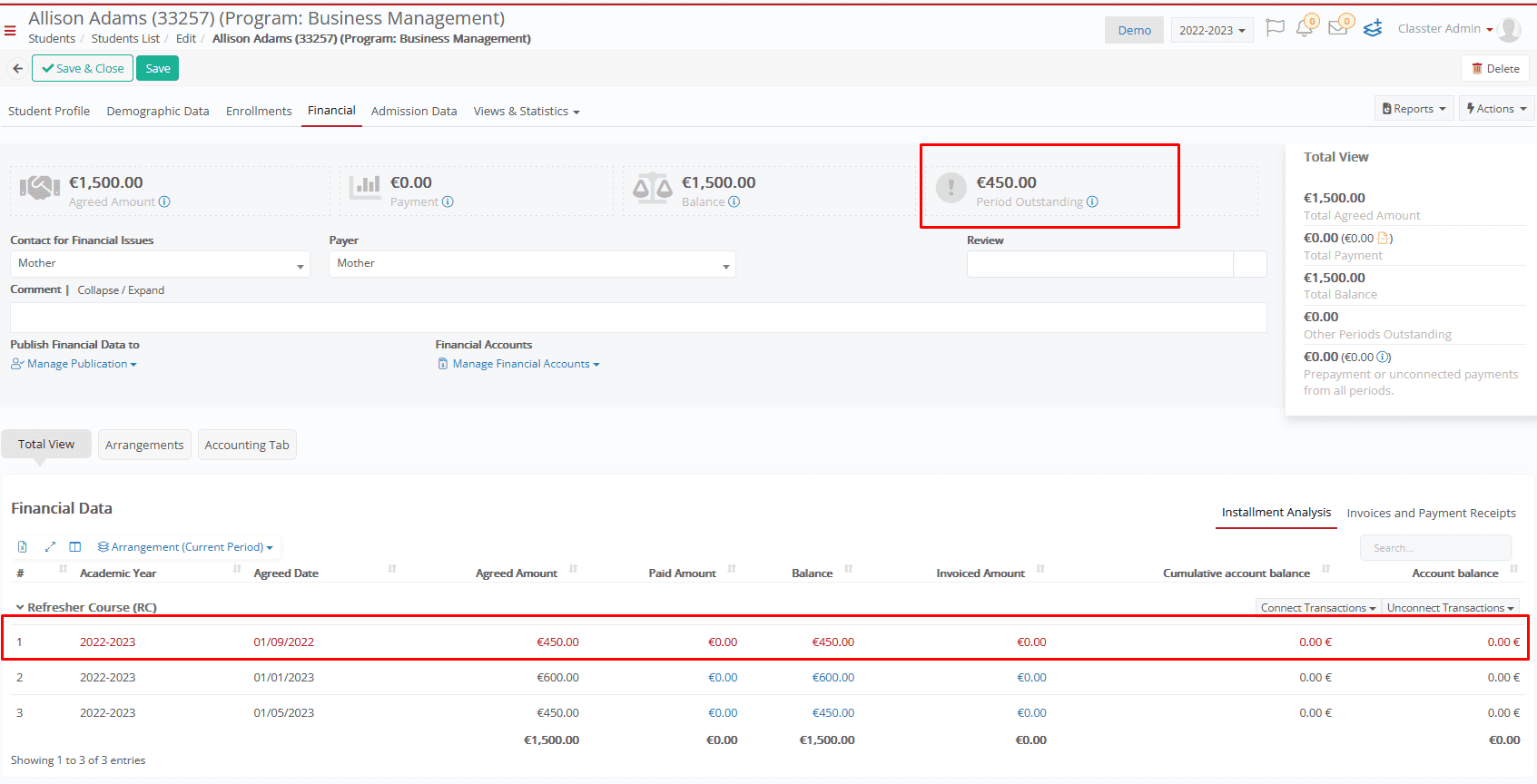Viewport: 1537px width, 784px height.
Task: Select the Installment Analysis tab
Action: [1276, 512]
